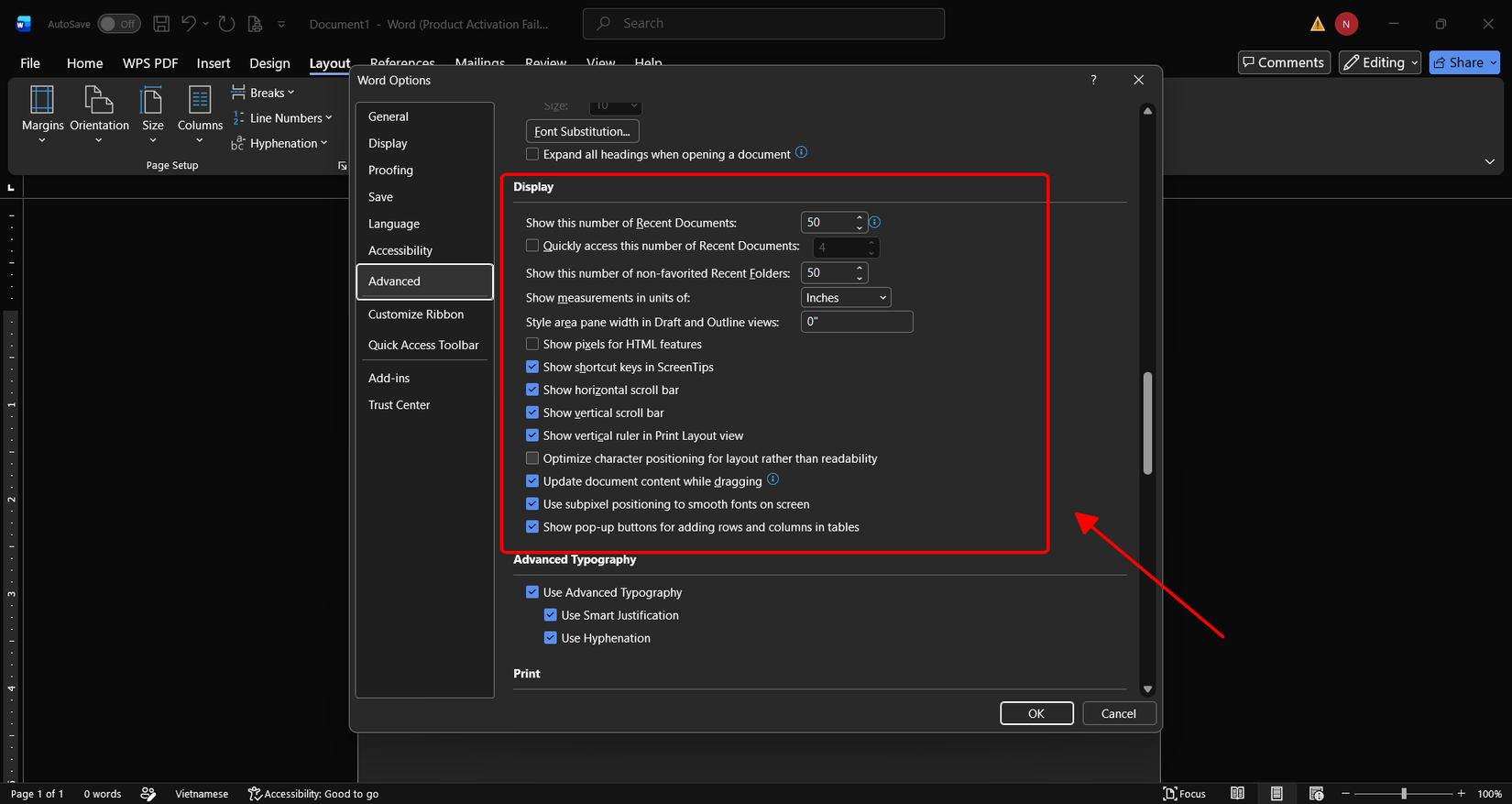Screen dimensions: 1512x804
Task: Toggle Use Smart Justification checkbox
Action: pos(551,615)
